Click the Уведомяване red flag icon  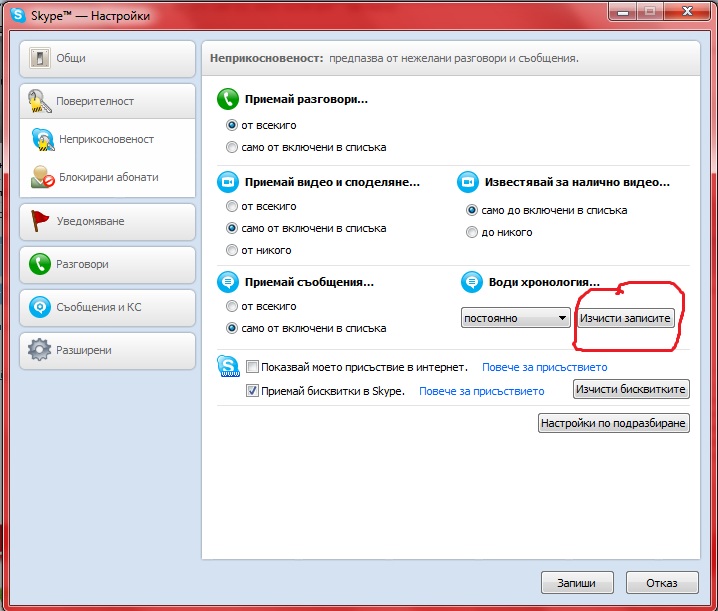[x=39, y=221]
